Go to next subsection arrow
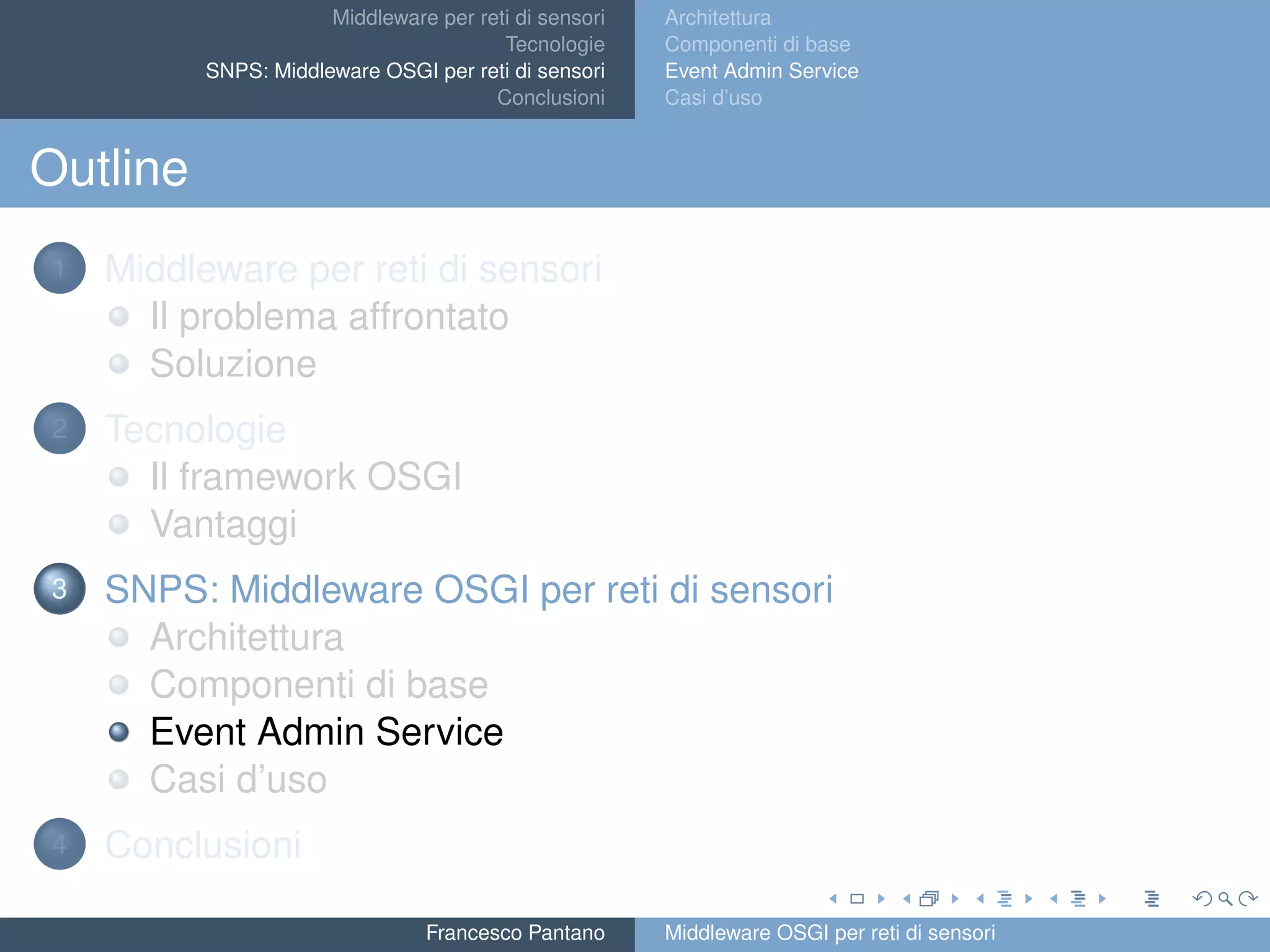This screenshot has width=1270, height=952. [x=1029, y=898]
